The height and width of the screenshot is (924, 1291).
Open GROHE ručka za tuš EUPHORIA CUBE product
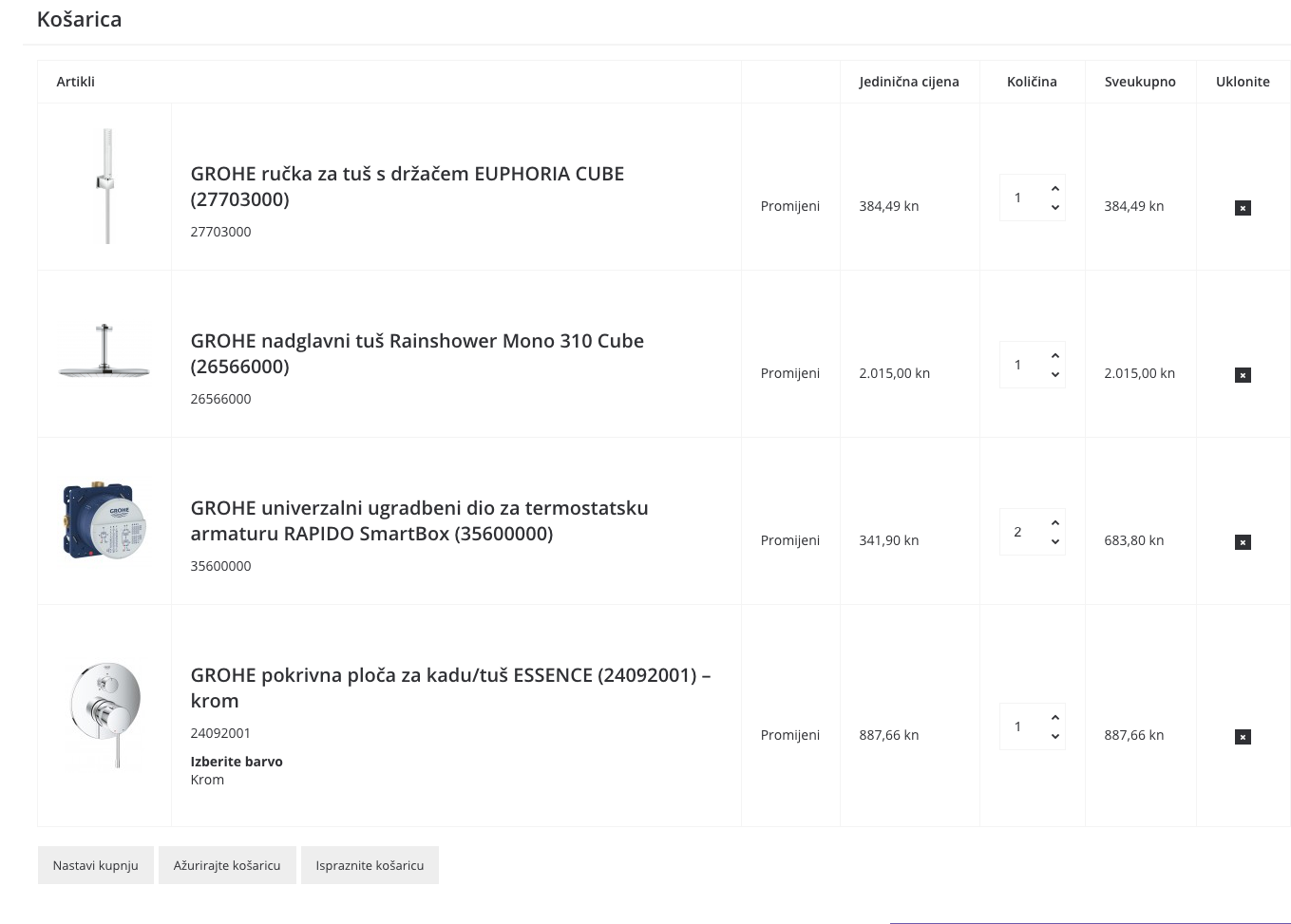click(408, 186)
